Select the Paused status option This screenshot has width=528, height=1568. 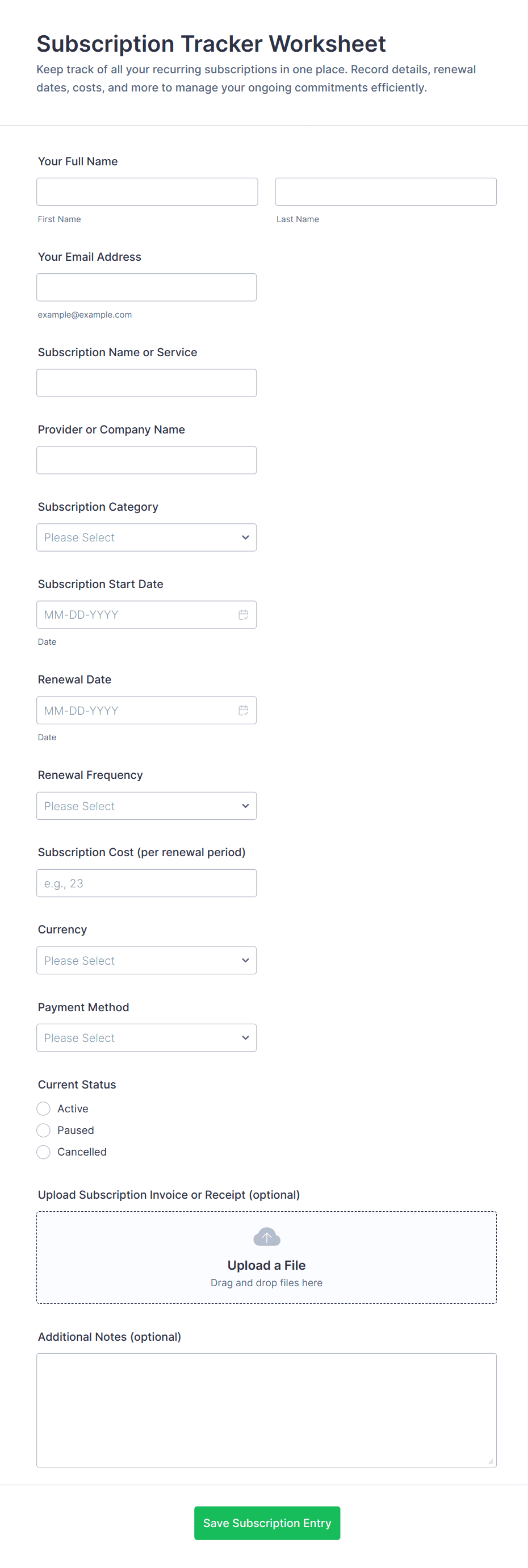43,1130
